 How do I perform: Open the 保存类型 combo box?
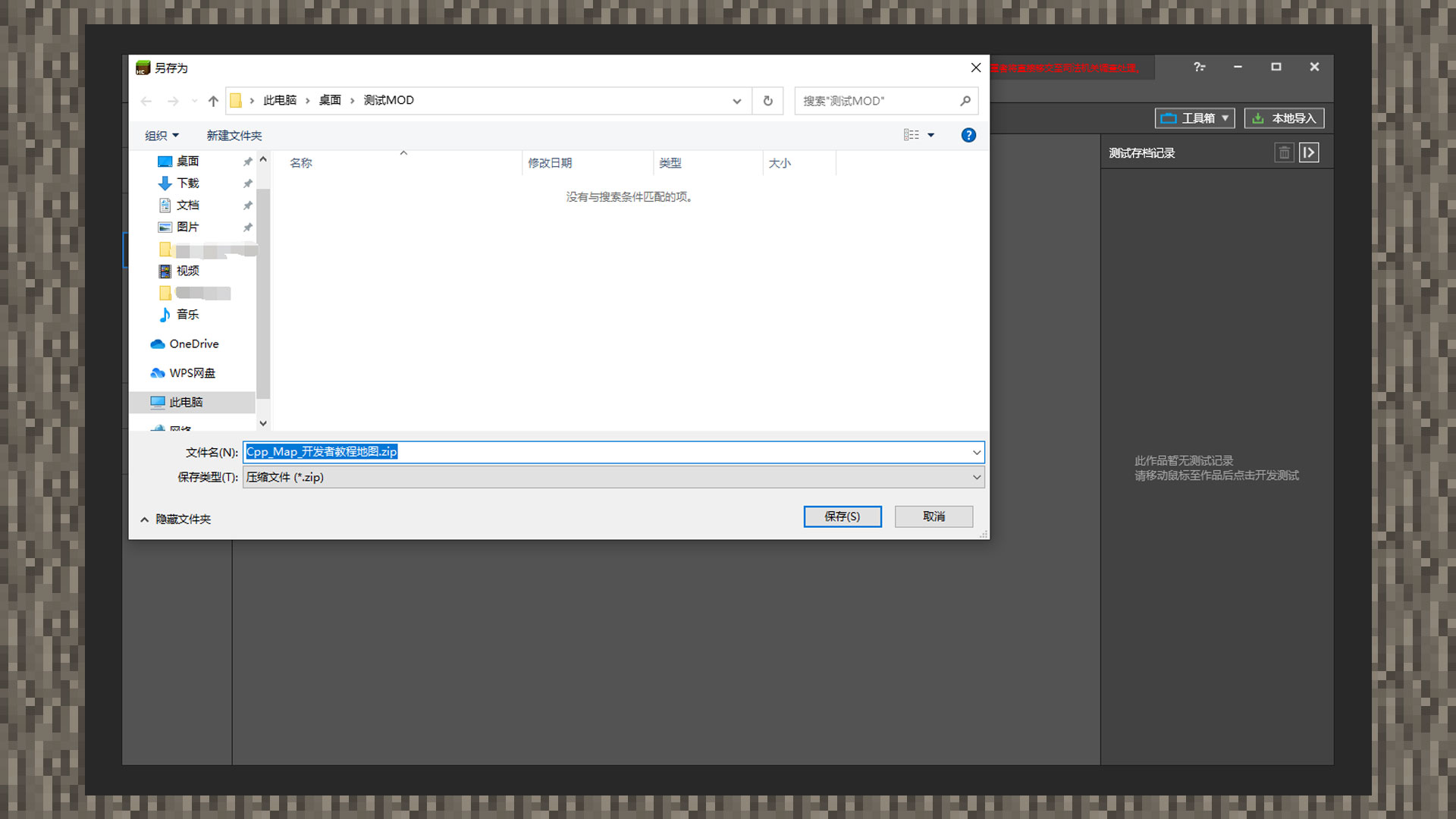pos(613,477)
